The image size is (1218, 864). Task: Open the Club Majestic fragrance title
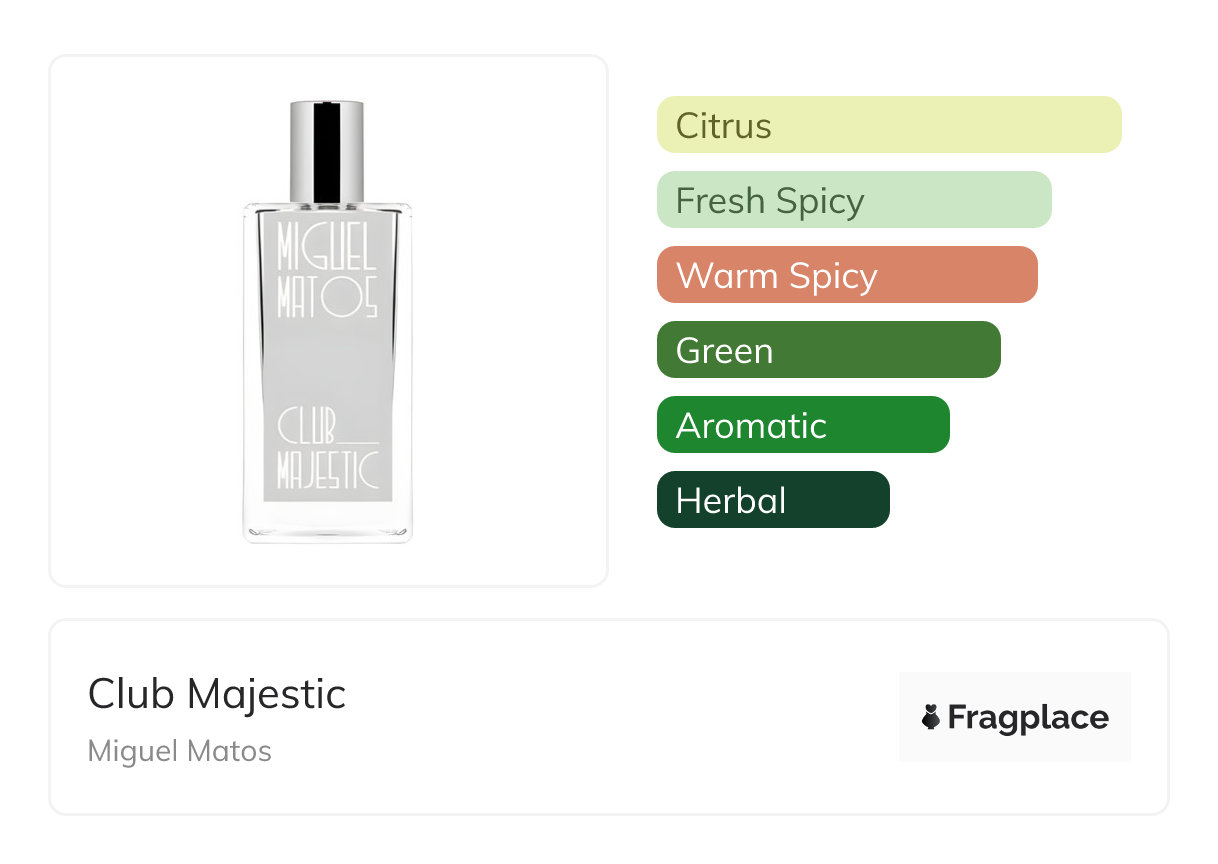[217, 694]
